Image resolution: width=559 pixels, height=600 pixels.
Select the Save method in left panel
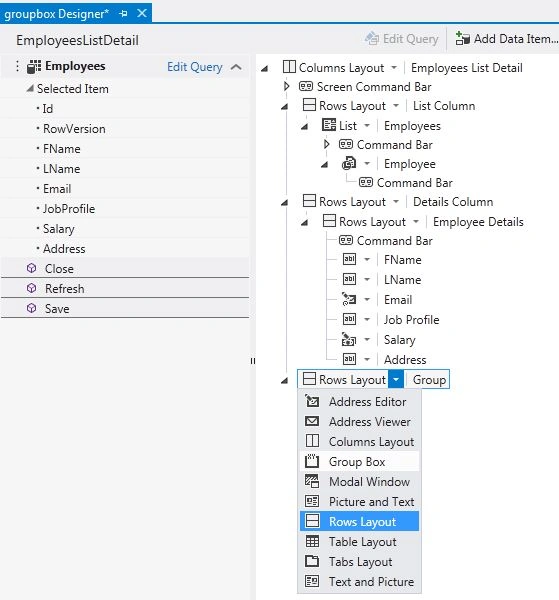coord(125,308)
